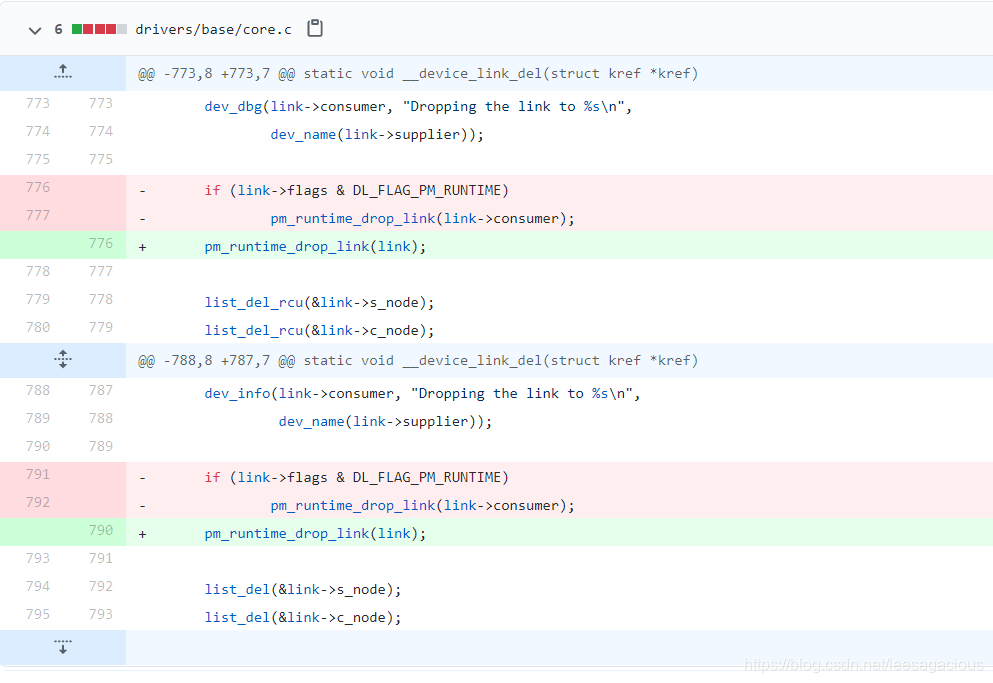Click old line number 773
The image size is (993, 683).
pyautogui.click(x=38, y=103)
